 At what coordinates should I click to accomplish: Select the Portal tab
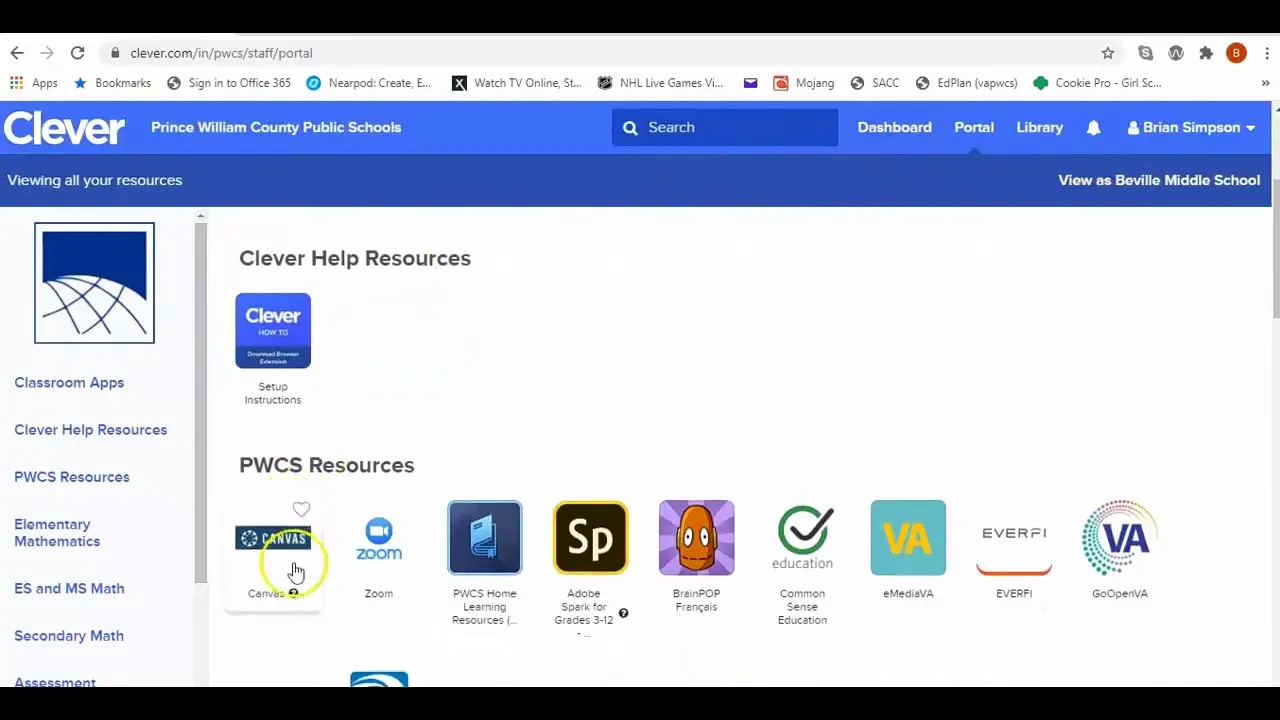(x=974, y=128)
